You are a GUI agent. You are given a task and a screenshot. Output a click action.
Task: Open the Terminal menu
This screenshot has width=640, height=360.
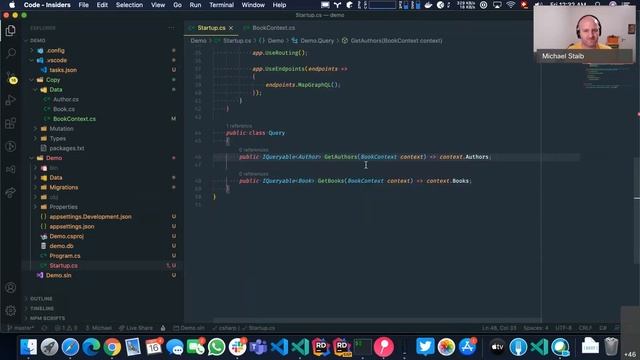pyautogui.click(x=221, y=5)
